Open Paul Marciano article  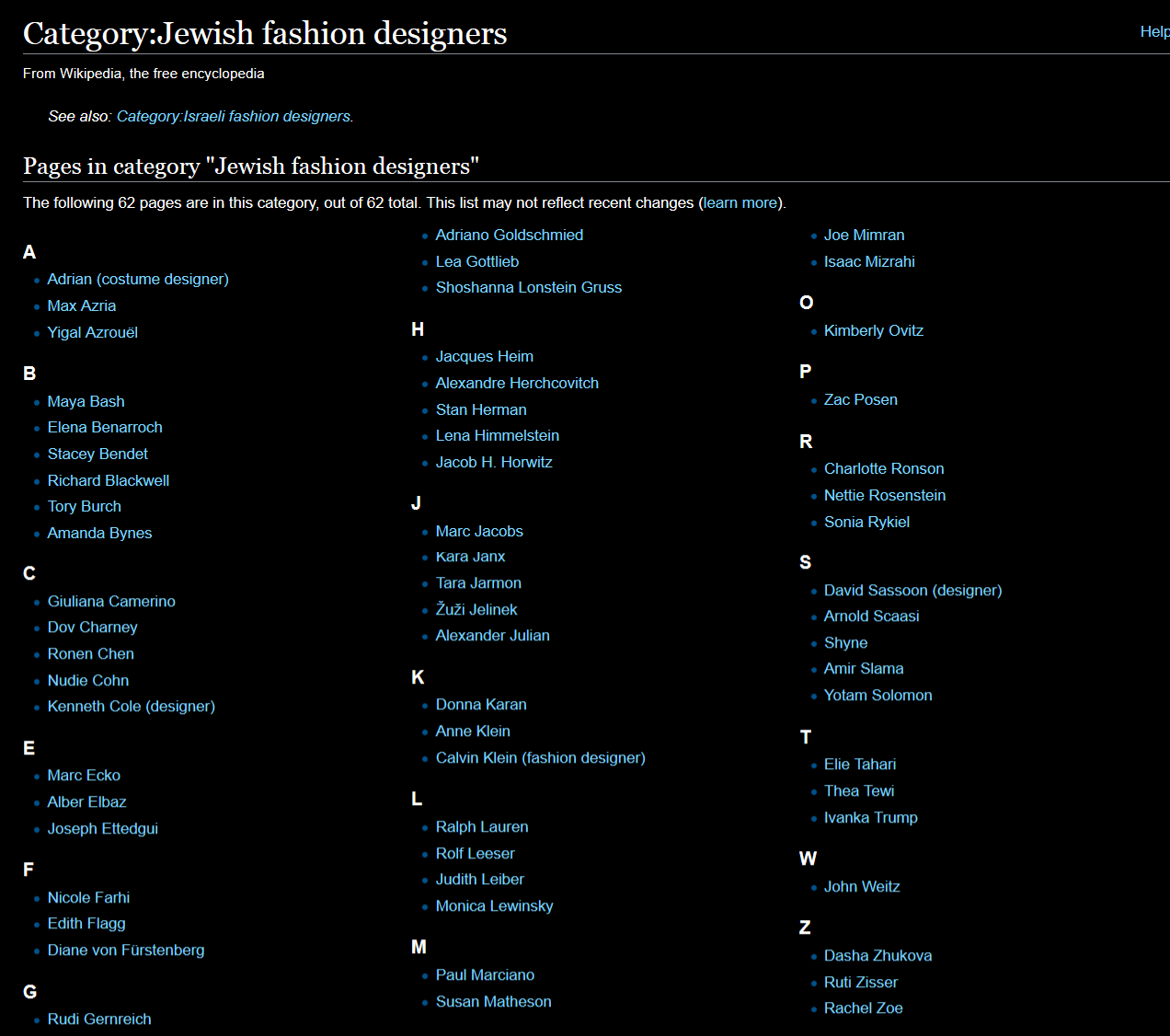485,974
